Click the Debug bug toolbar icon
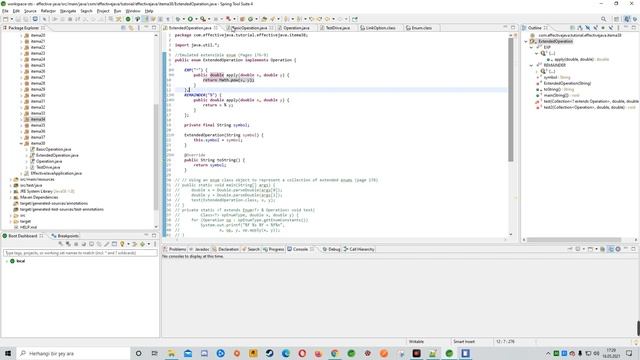 178,19
